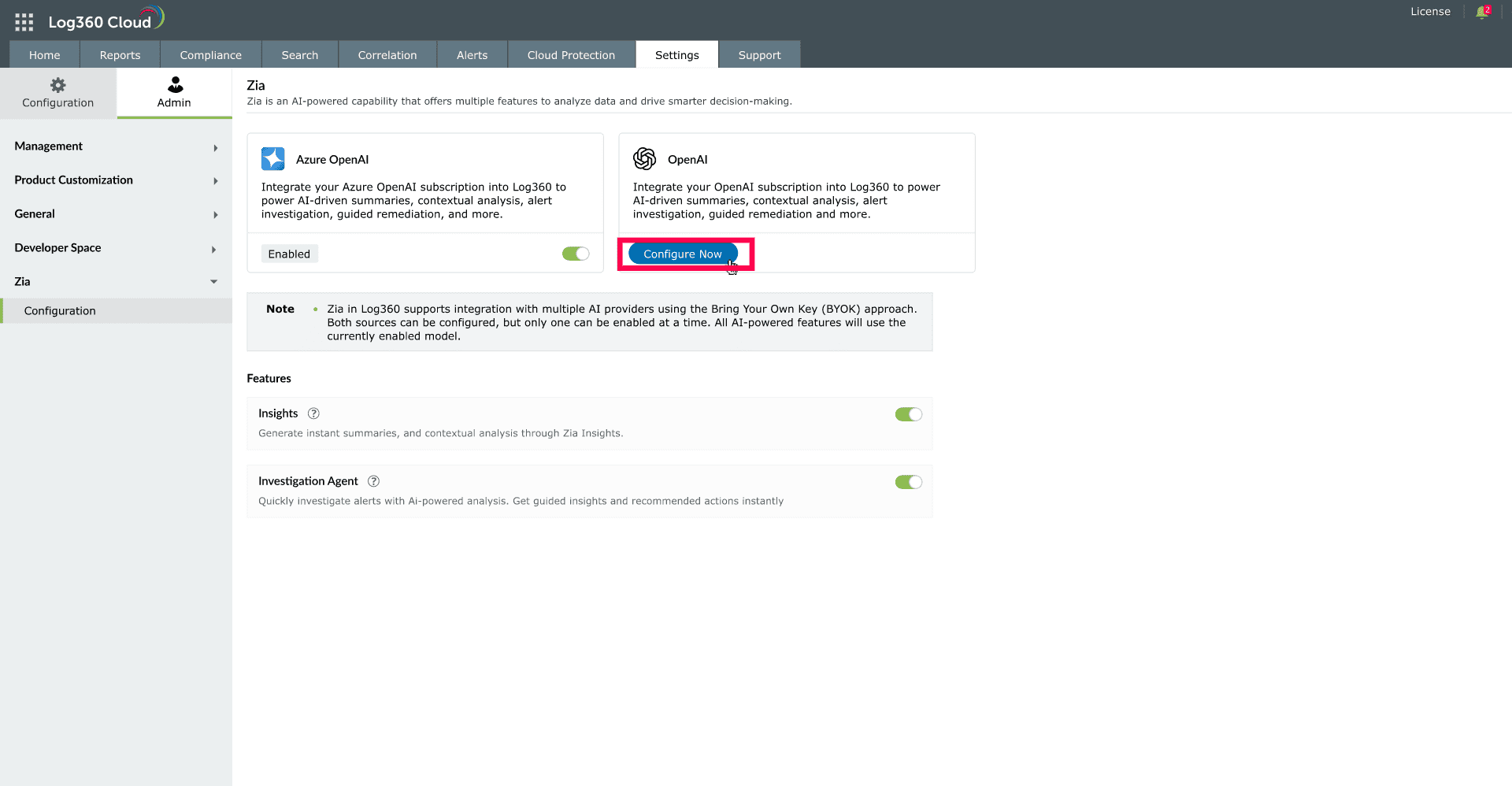Image resolution: width=1512 pixels, height=786 pixels.
Task: Expand the Product Customization section
Action: (116, 180)
